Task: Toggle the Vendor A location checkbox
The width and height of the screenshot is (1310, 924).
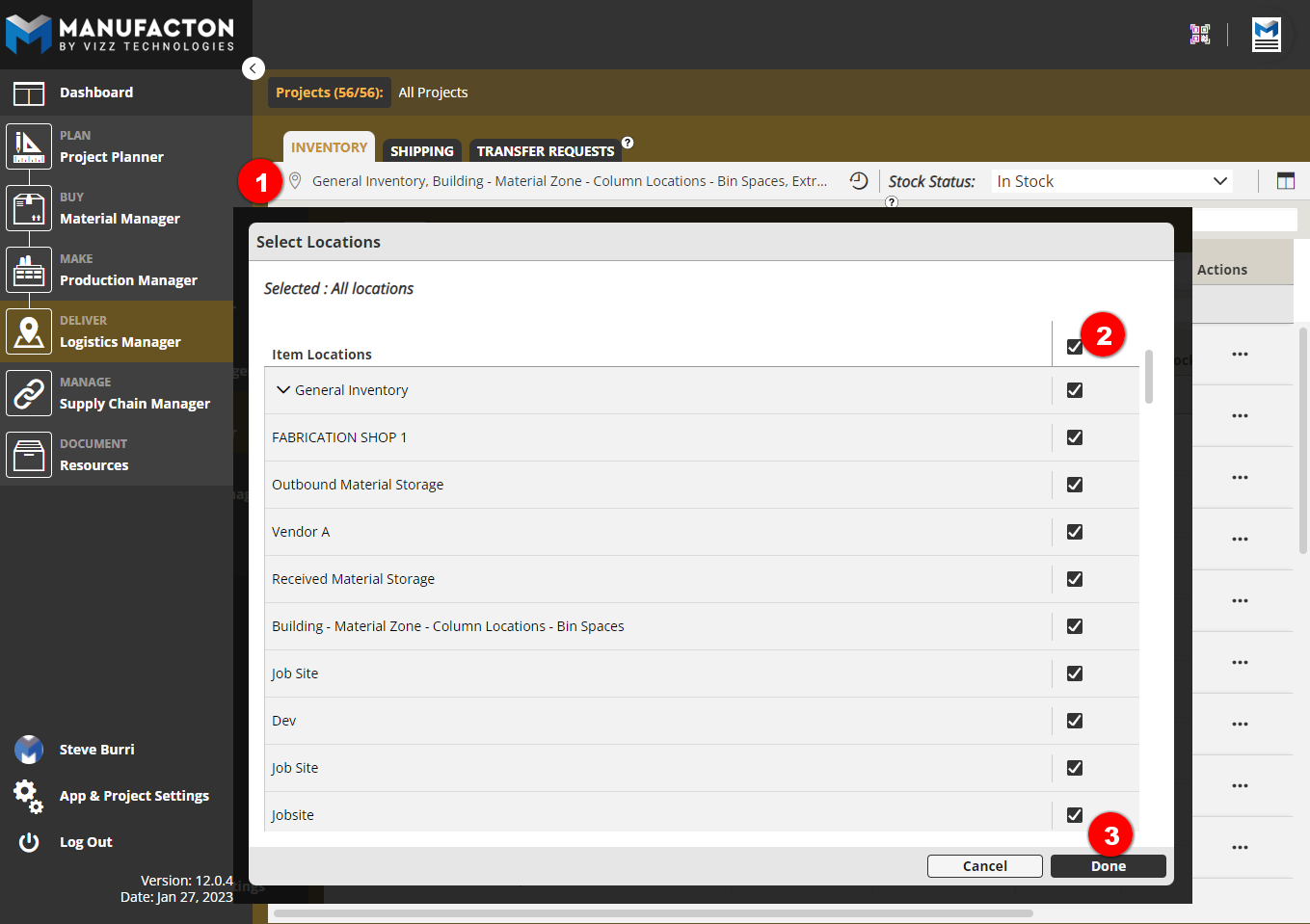Action: [x=1074, y=532]
